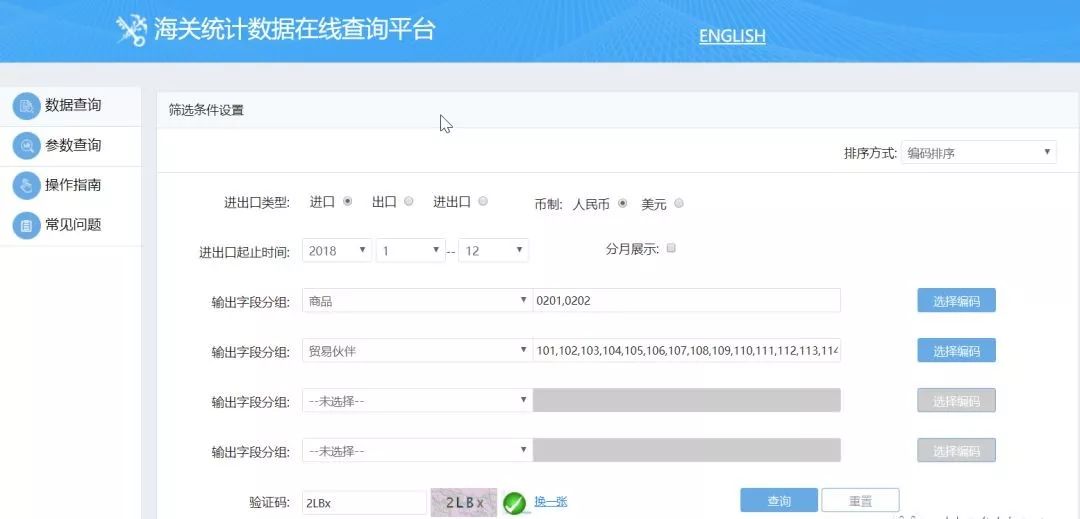Click 选择编码 button for 贸易伙伴 row
Screen dimensions: 1080x519
956,351
